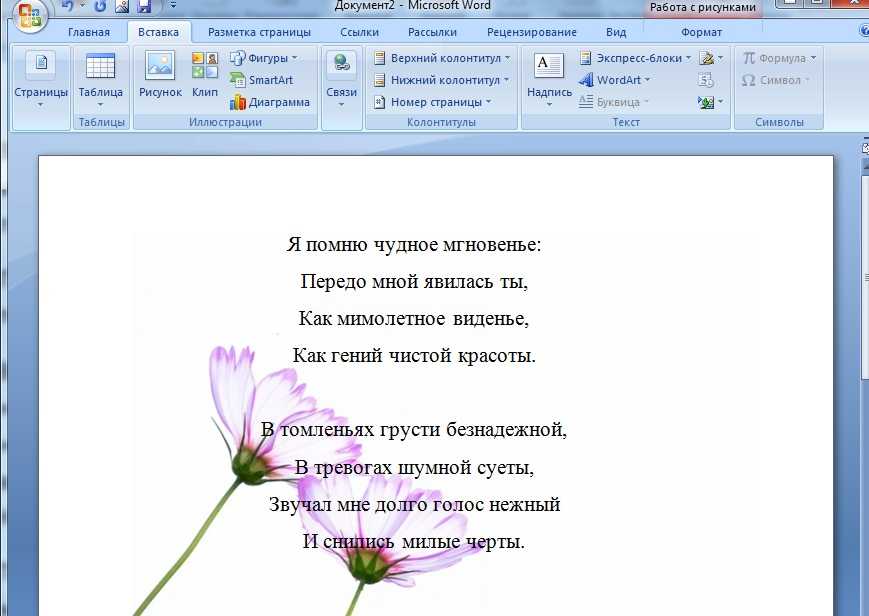
Task: Open the Office button menu
Action: pyautogui.click(x=29, y=15)
